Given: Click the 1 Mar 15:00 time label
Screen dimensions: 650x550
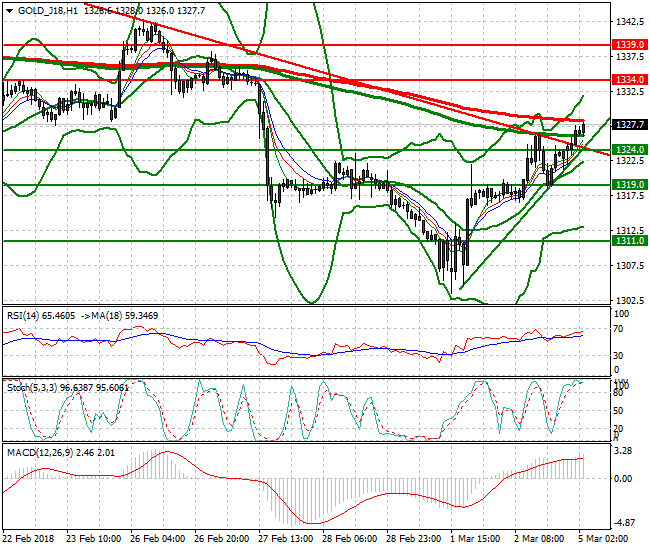Looking at the screenshot, I should click(475, 539).
